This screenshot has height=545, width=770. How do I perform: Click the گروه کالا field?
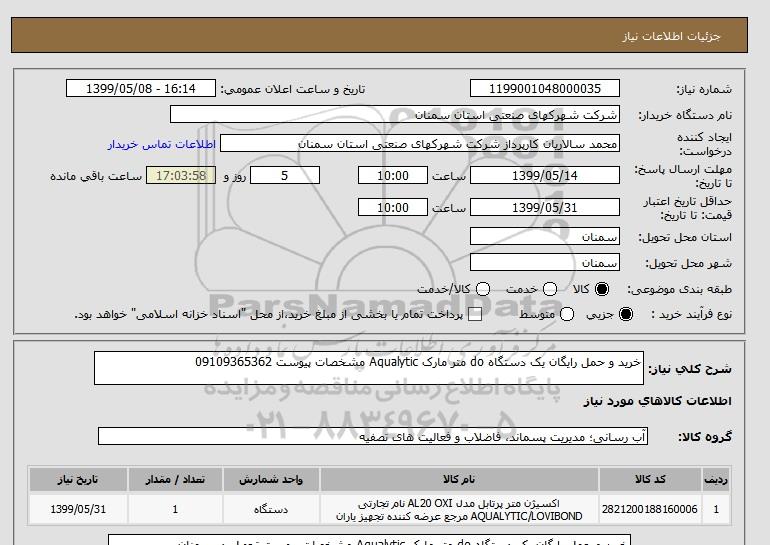pos(373,436)
